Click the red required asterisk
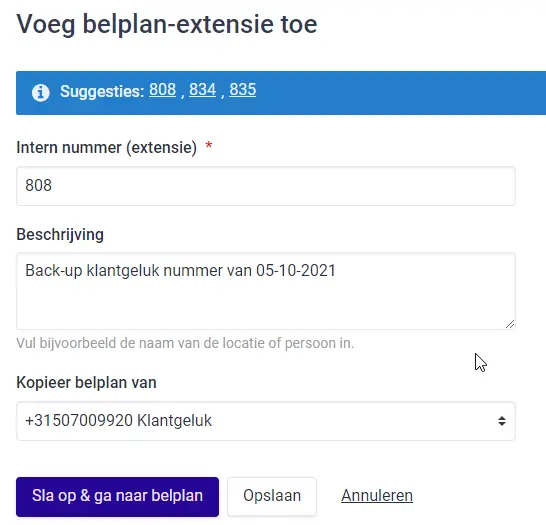 pos(209,145)
